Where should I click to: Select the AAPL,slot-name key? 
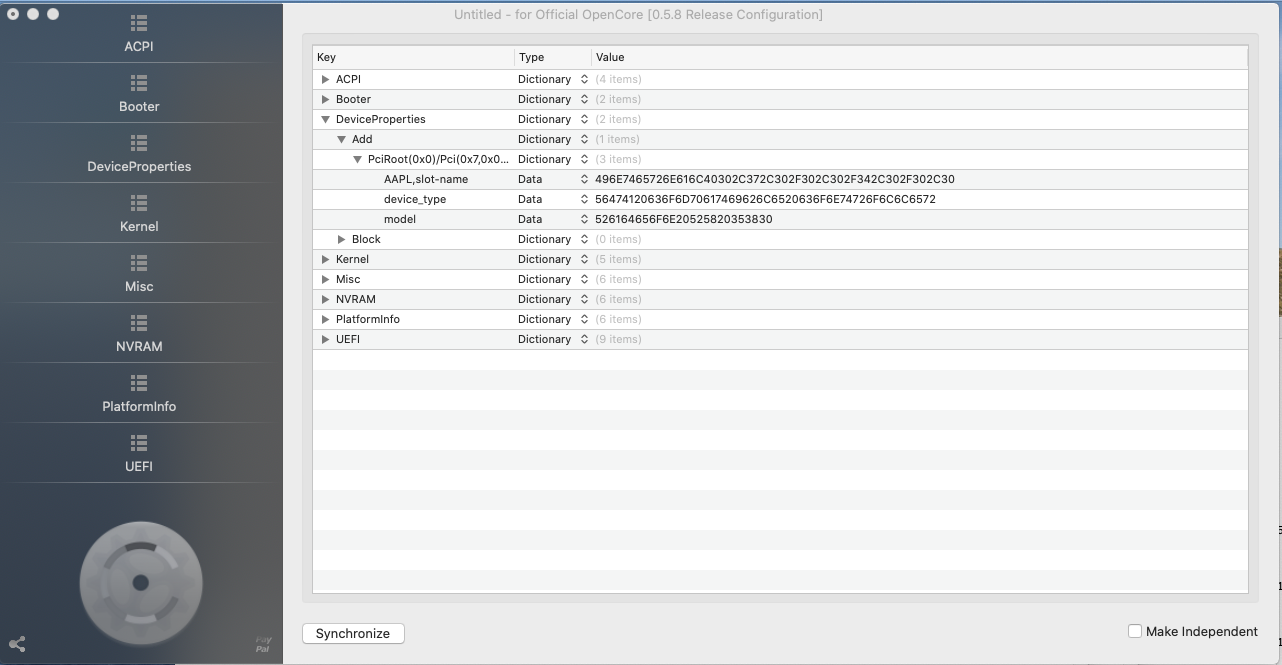tap(426, 179)
